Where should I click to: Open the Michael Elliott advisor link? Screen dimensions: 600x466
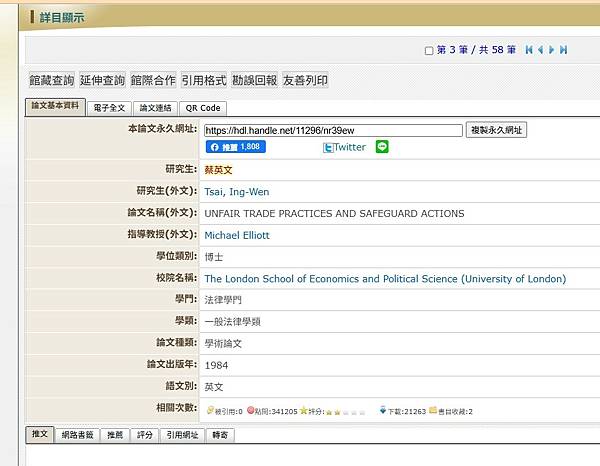[237, 235]
